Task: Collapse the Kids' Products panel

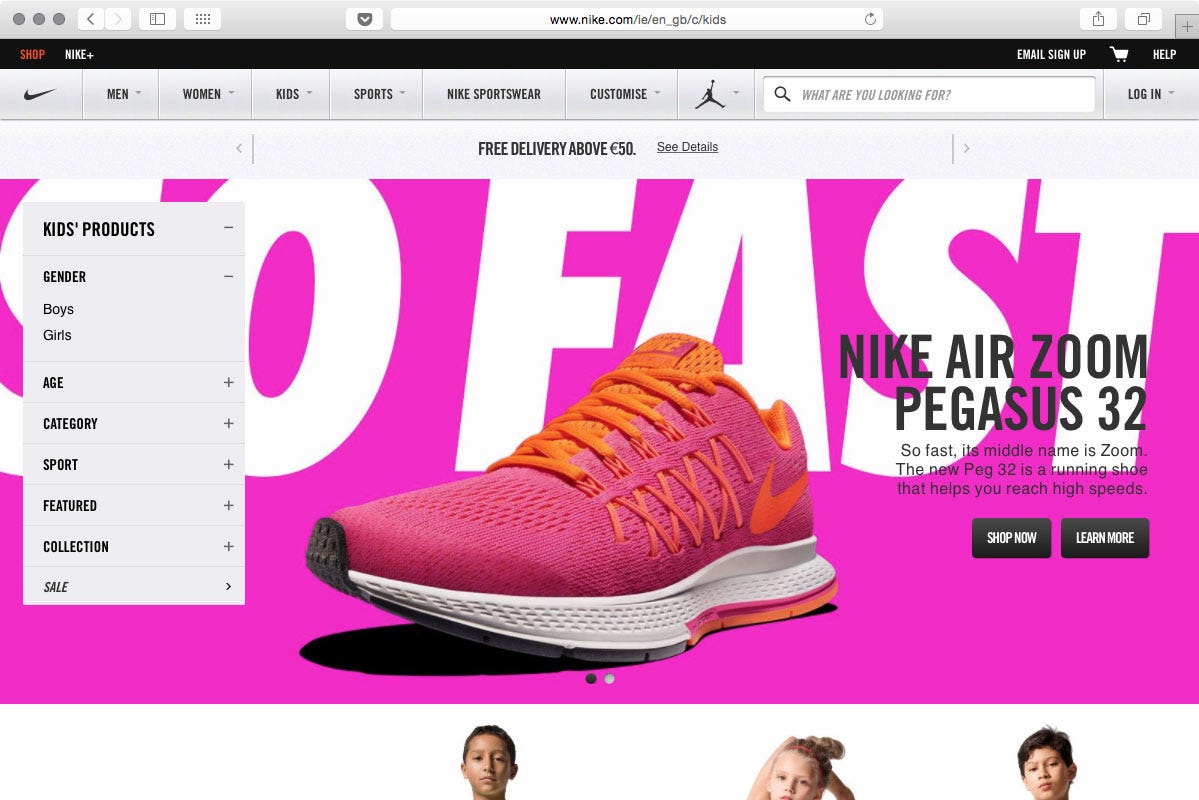Action: 229,228
